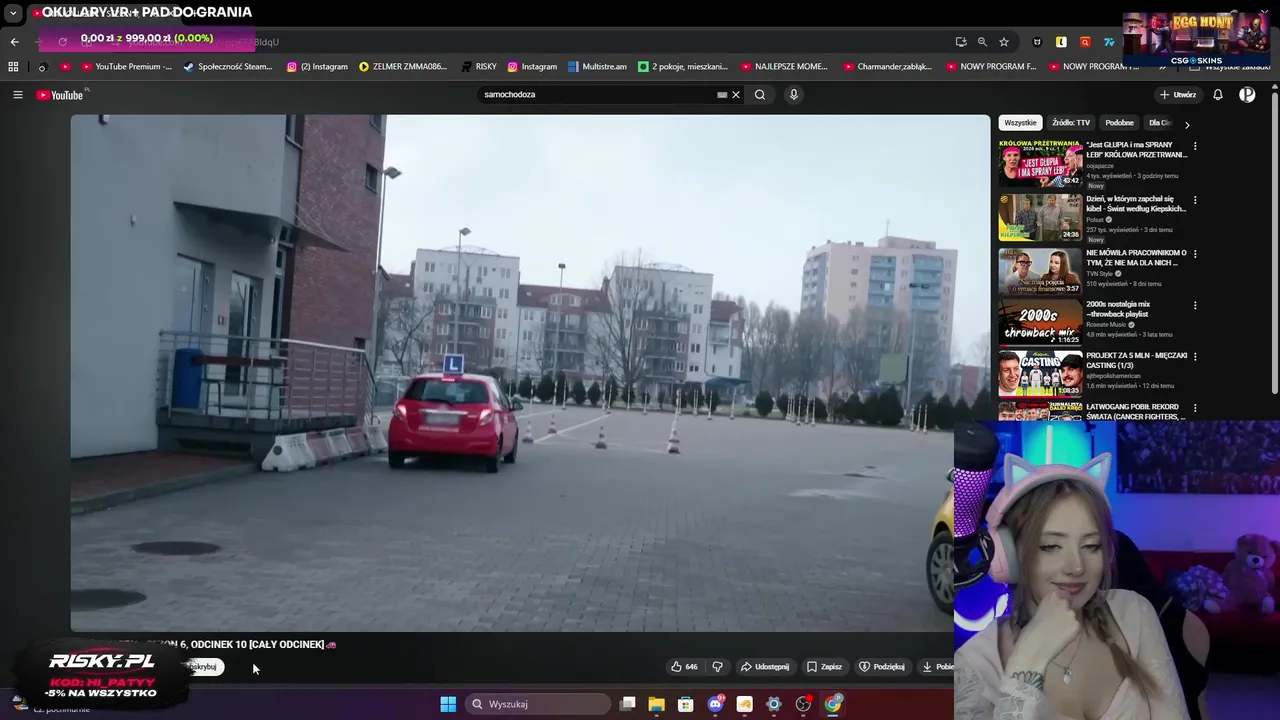Click the Wyszukaj taskbar search box
Viewport: 1280px width, 720px height.
click(x=539, y=704)
